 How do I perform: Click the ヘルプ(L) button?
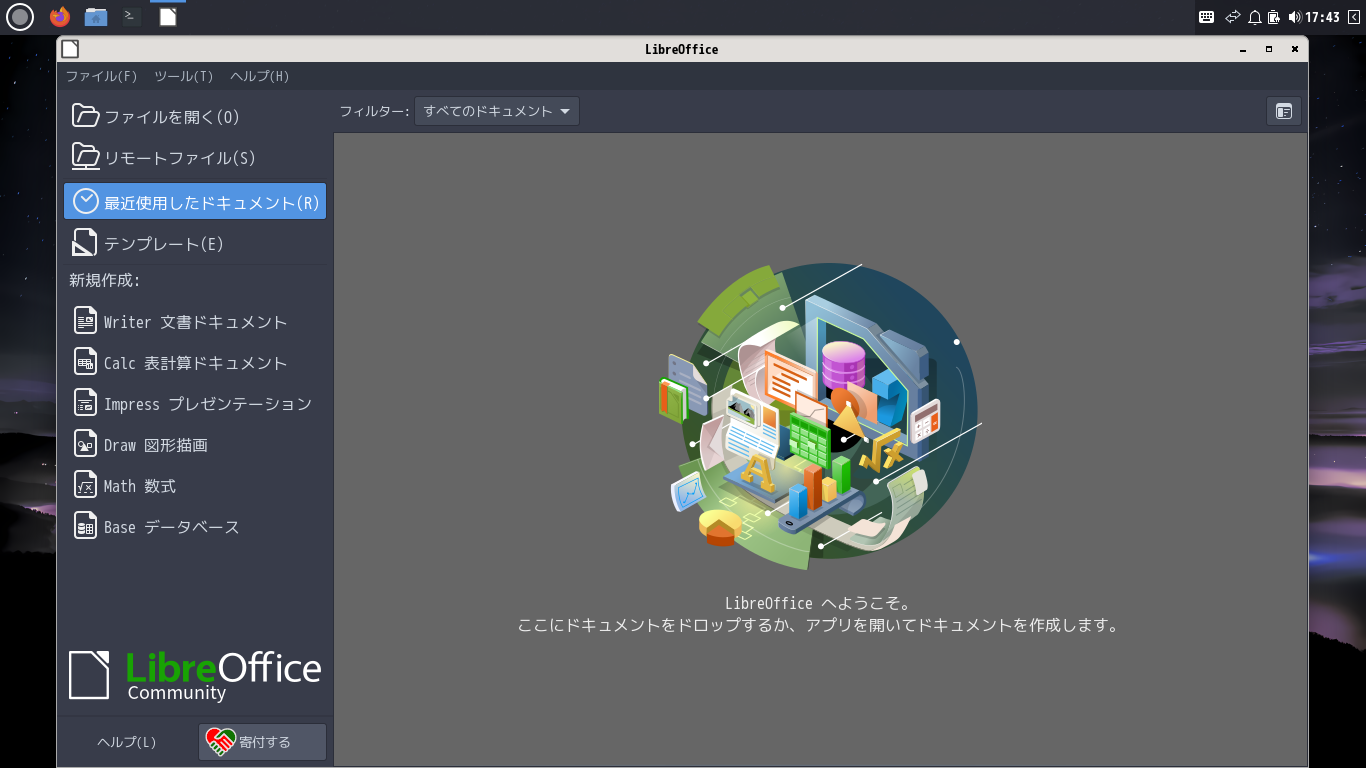click(127, 742)
